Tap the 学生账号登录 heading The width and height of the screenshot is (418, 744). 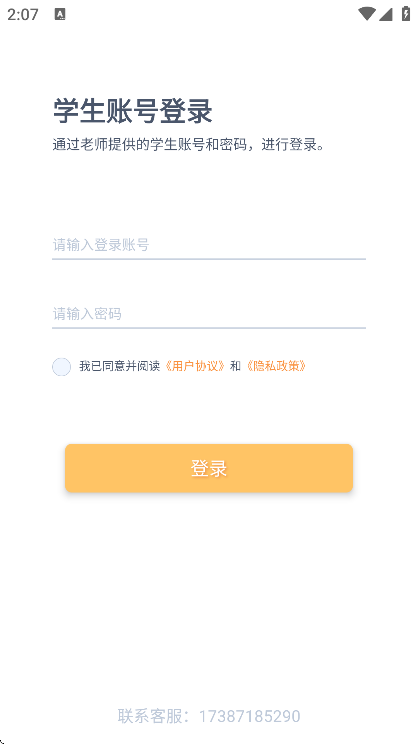click(x=132, y=112)
